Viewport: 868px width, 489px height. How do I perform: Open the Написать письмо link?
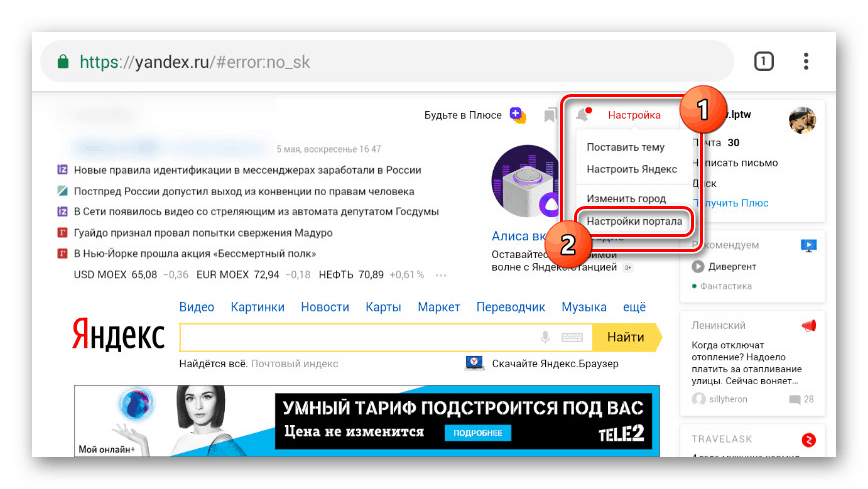point(735,163)
